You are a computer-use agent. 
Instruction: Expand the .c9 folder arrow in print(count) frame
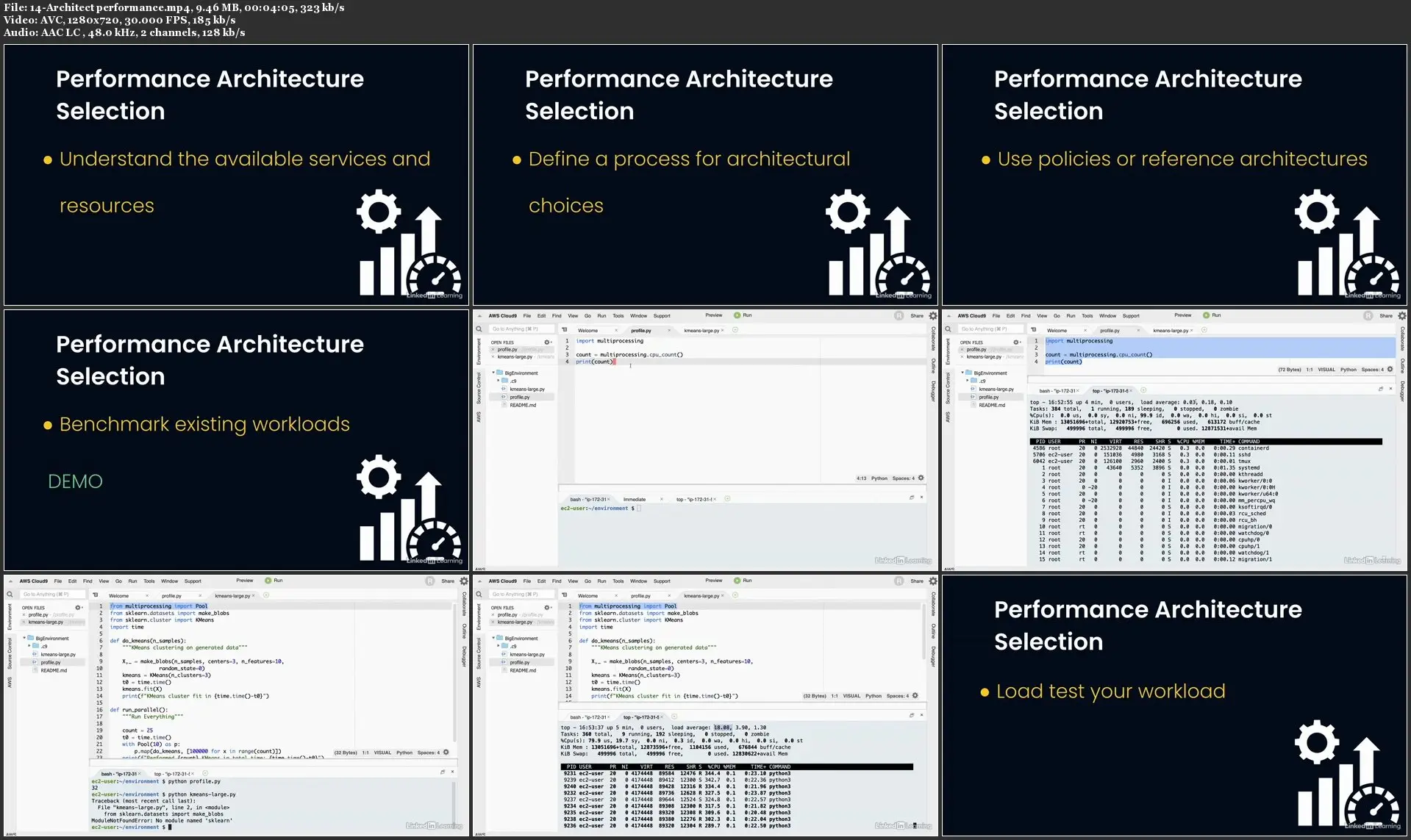[499, 381]
